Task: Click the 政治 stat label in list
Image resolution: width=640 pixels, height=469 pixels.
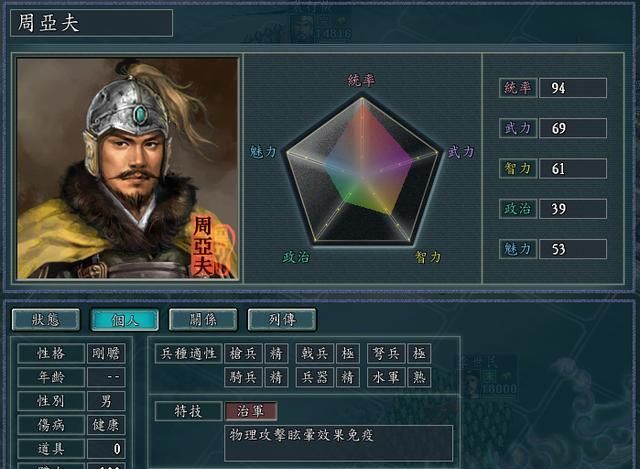Action: [x=518, y=209]
